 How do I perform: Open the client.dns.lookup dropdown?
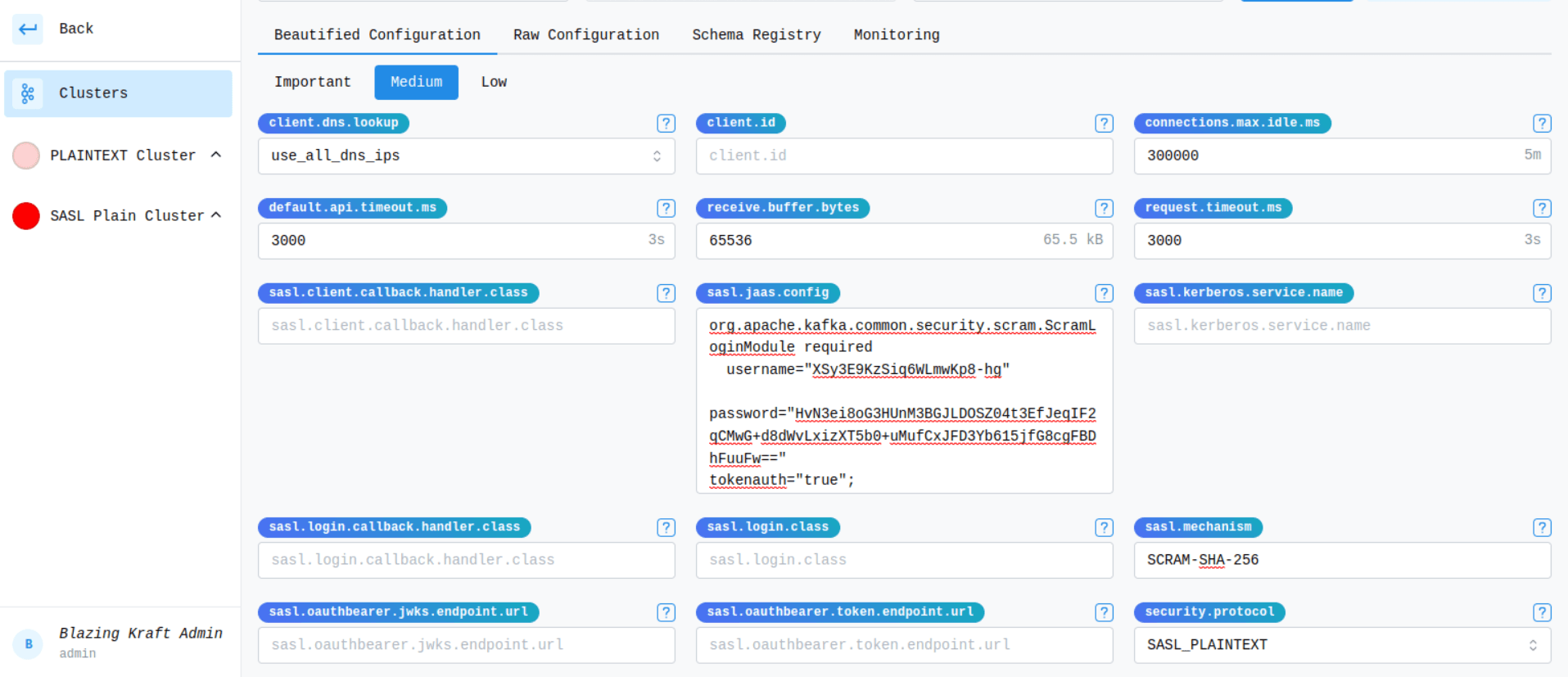click(467, 156)
